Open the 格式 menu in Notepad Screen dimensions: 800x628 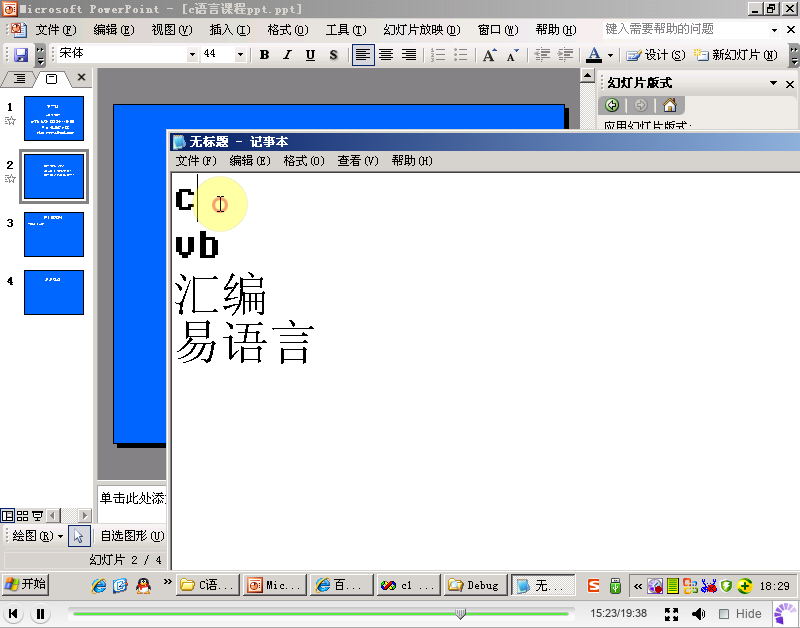point(304,161)
